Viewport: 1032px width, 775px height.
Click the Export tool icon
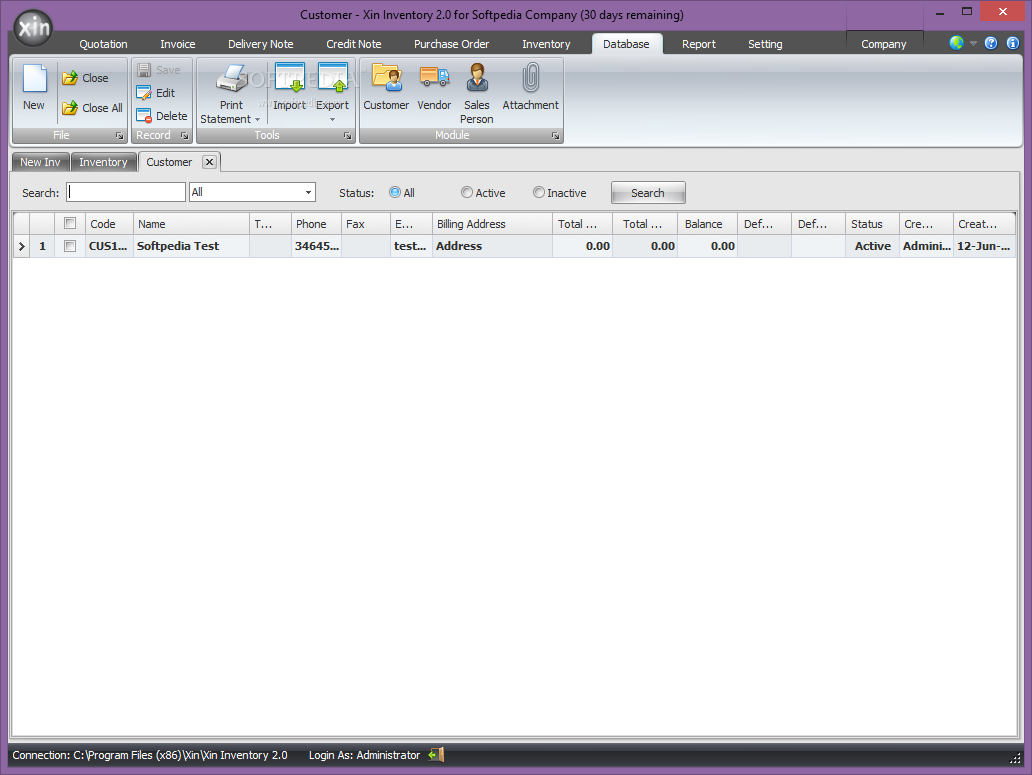point(332,79)
